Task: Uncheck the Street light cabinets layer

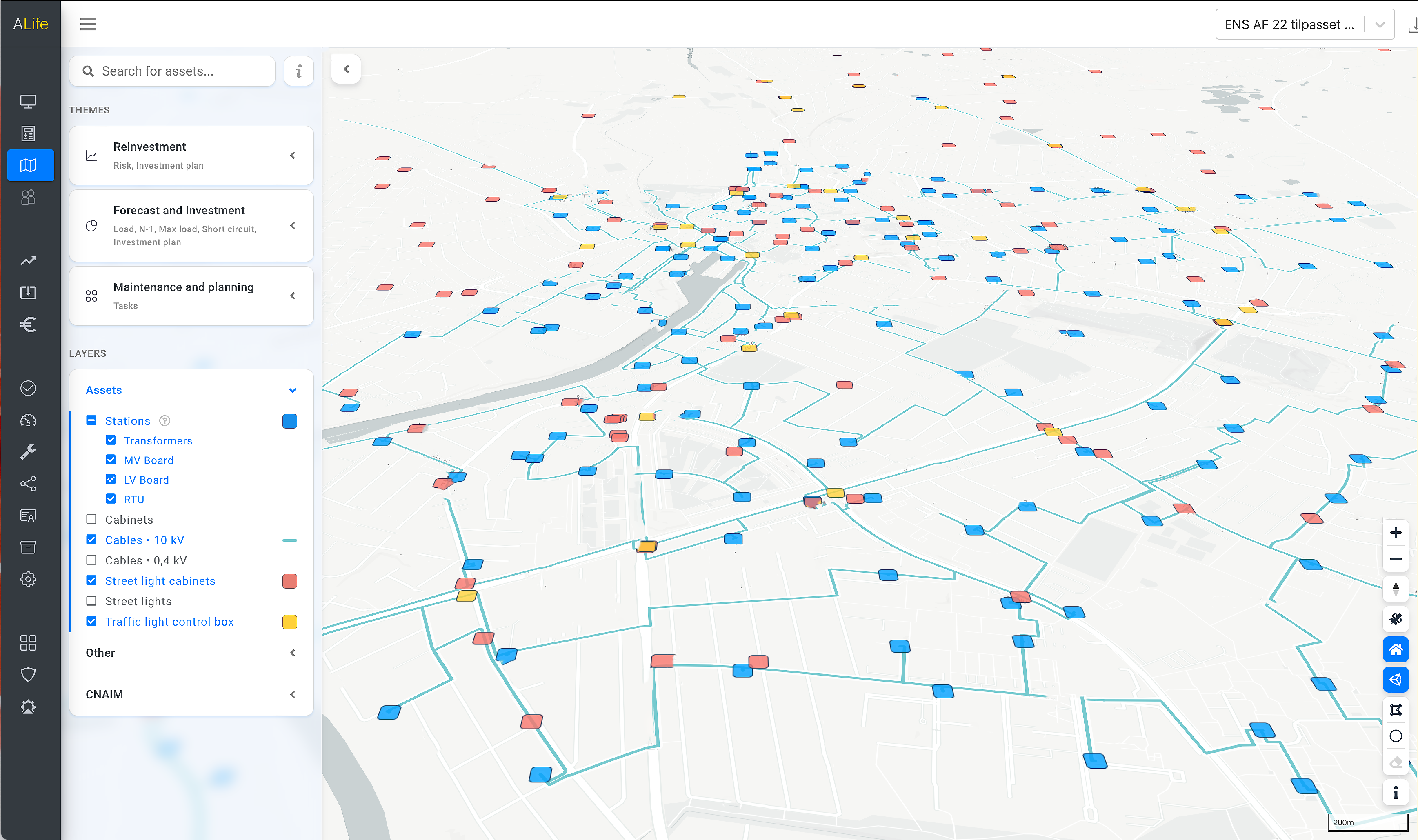Action: pyautogui.click(x=91, y=581)
